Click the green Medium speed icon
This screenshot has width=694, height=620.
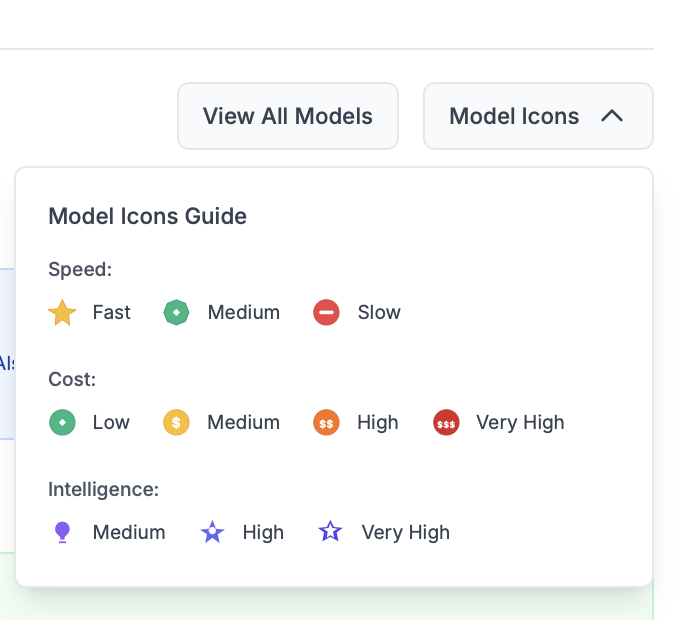[x=176, y=313]
